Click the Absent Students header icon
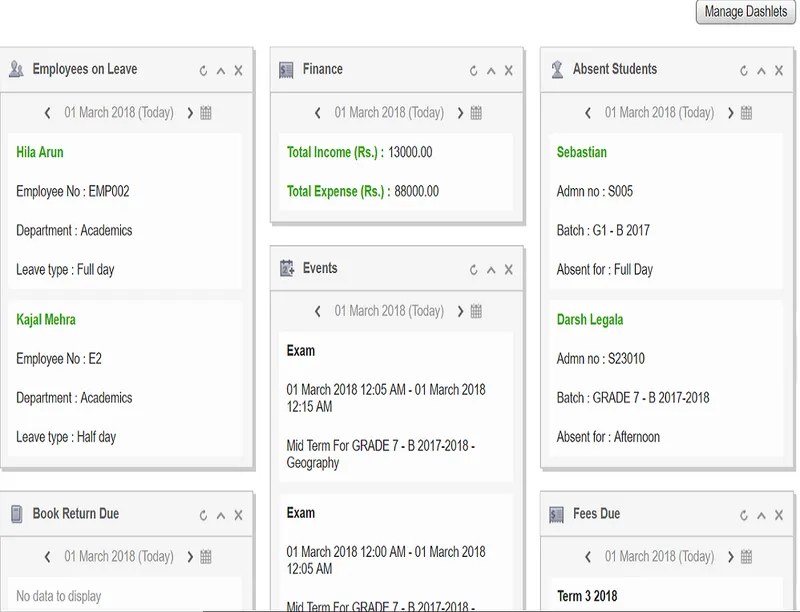Image resolution: width=800 pixels, height=612 pixels. pos(557,69)
